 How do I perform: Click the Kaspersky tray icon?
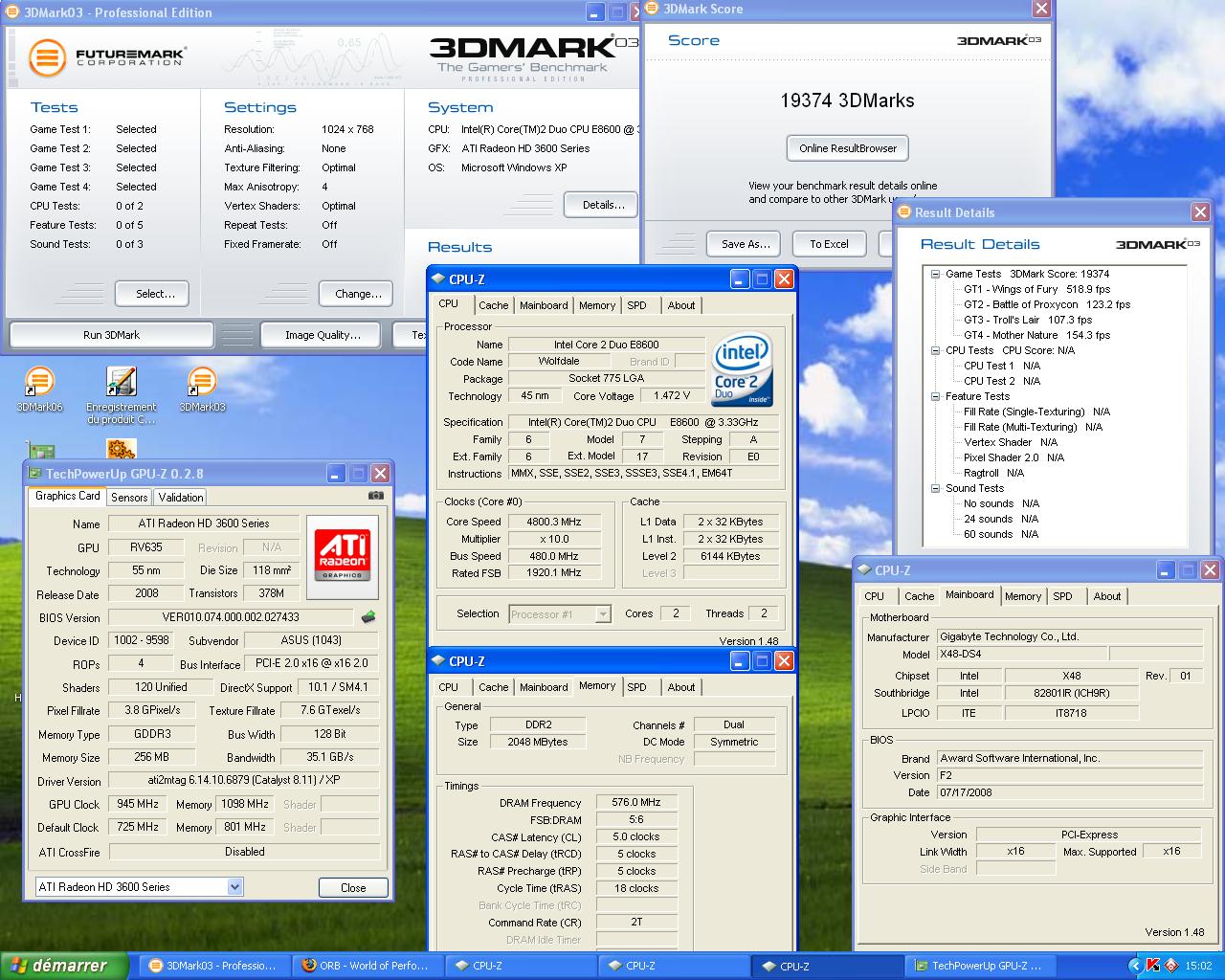(1152, 966)
